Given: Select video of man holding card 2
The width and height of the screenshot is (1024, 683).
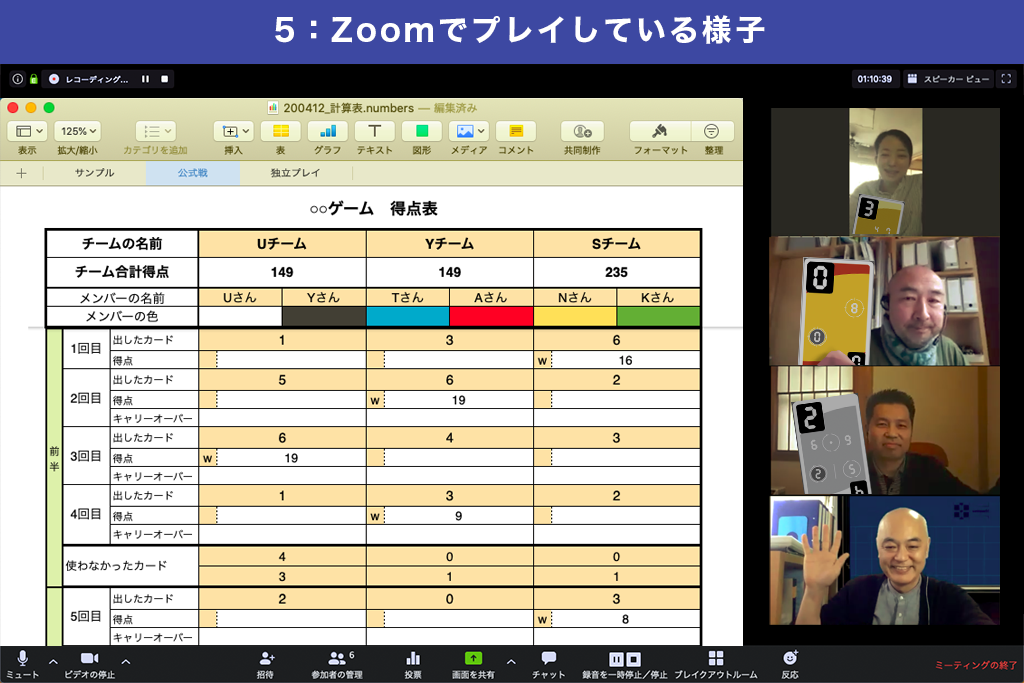Looking at the screenshot, I should point(885,430).
